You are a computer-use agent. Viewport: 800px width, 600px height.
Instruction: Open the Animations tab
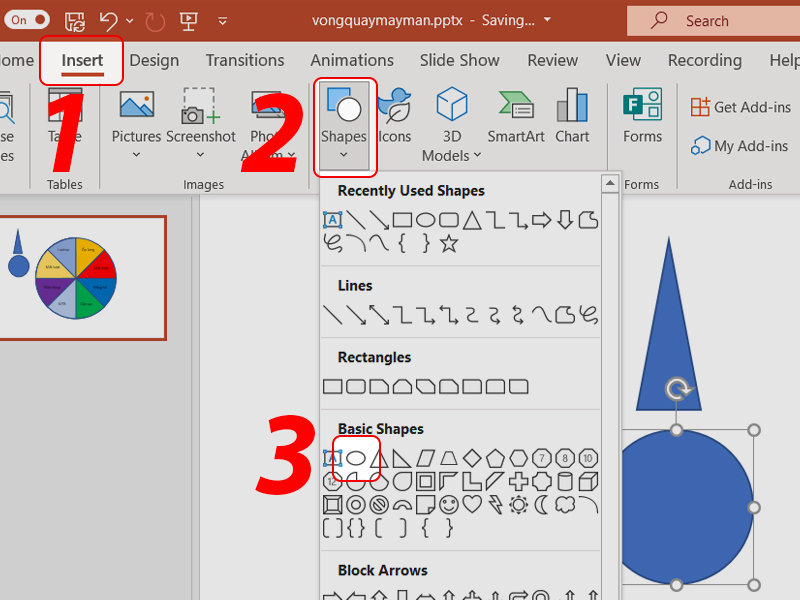(x=352, y=60)
